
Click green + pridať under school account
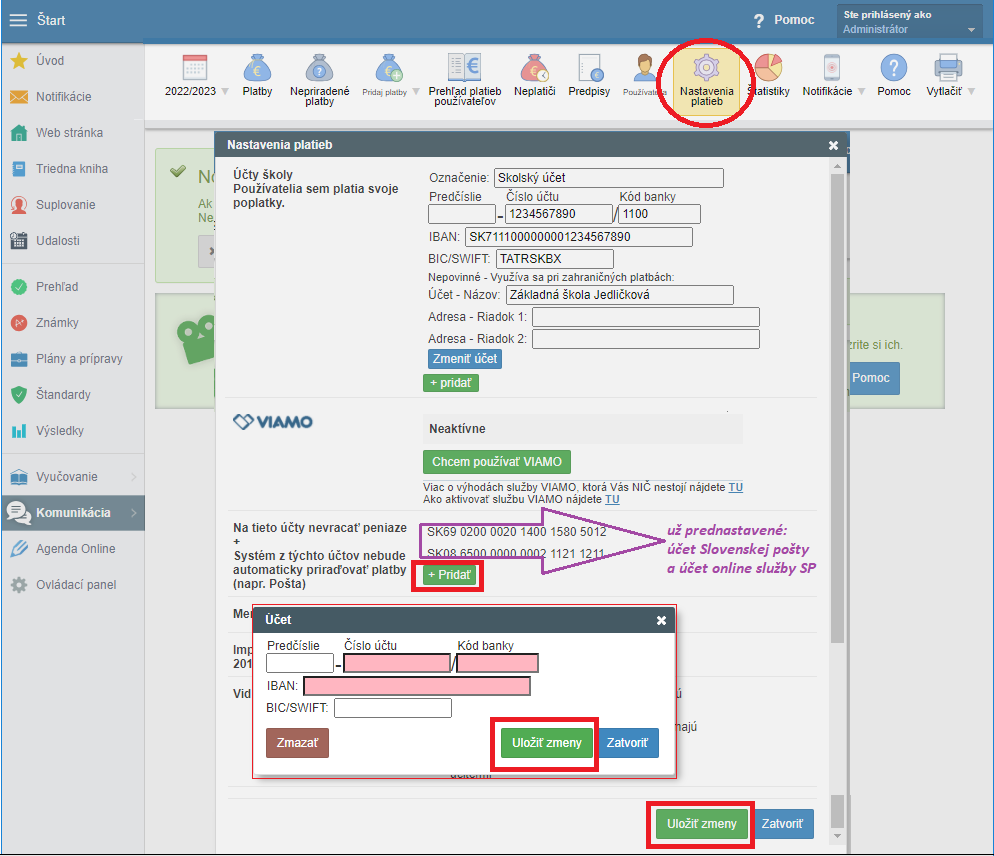(x=451, y=383)
